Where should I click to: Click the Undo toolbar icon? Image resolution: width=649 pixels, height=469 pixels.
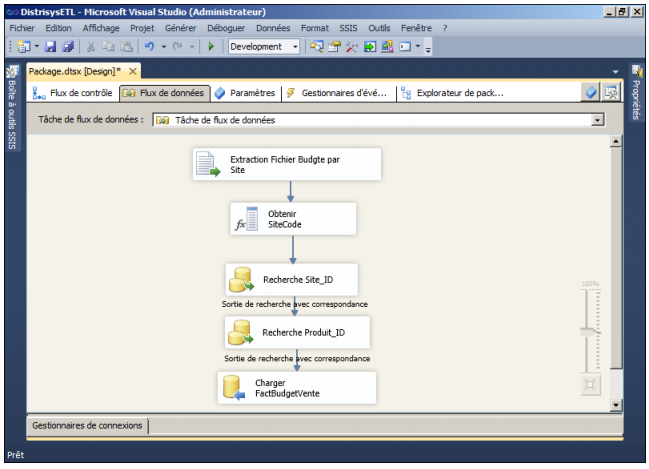coord(149,47)
